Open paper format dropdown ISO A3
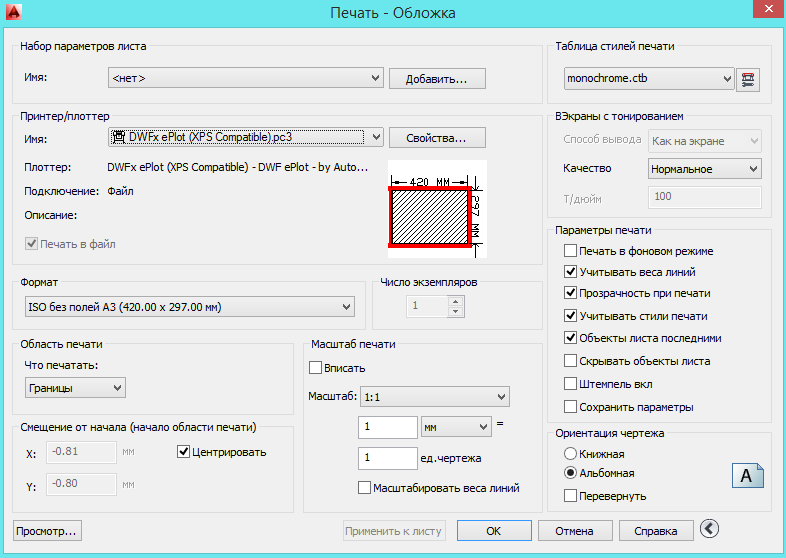786x558 pixels. click(x=189, y=307)
